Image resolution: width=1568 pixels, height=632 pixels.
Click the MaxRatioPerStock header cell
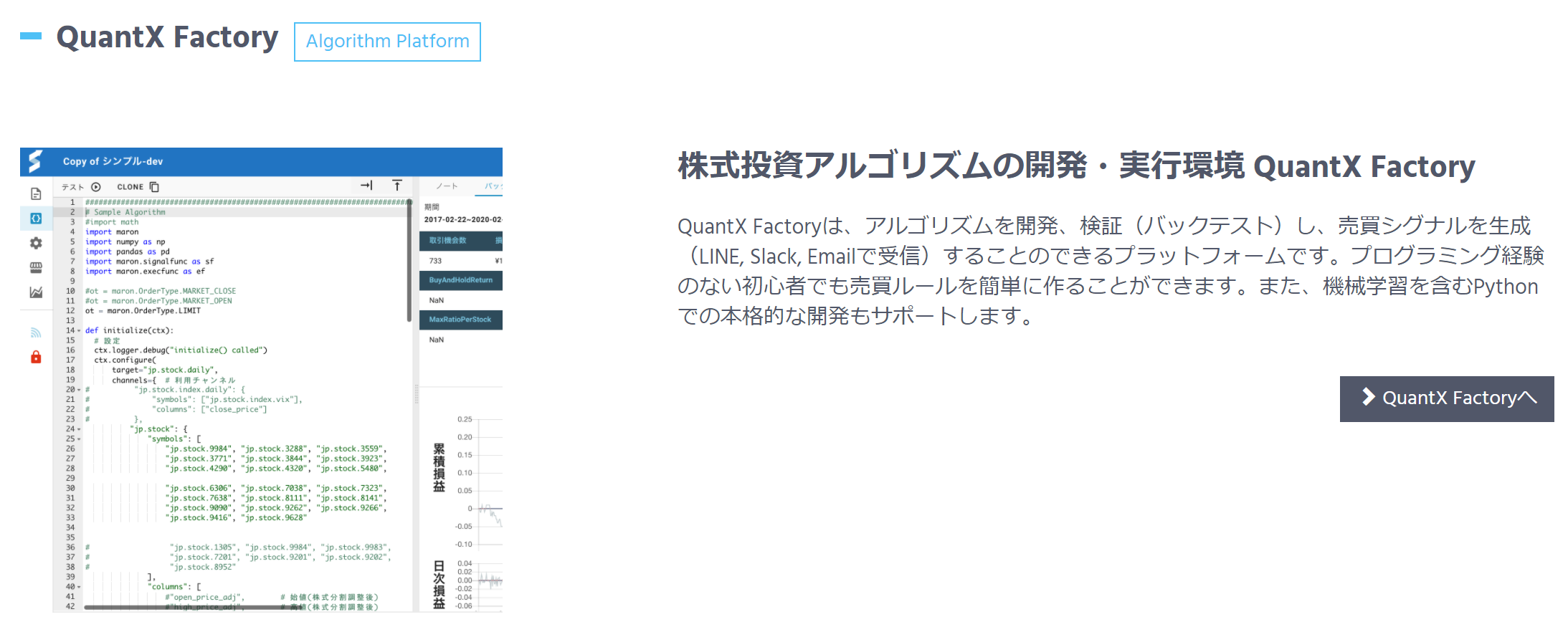tap(461, 320)
